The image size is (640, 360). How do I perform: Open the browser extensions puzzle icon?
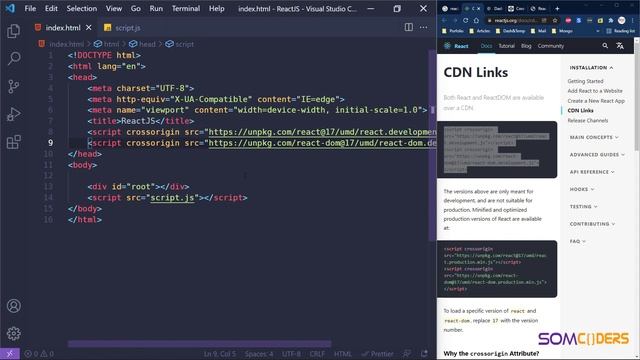click(611, 20)
